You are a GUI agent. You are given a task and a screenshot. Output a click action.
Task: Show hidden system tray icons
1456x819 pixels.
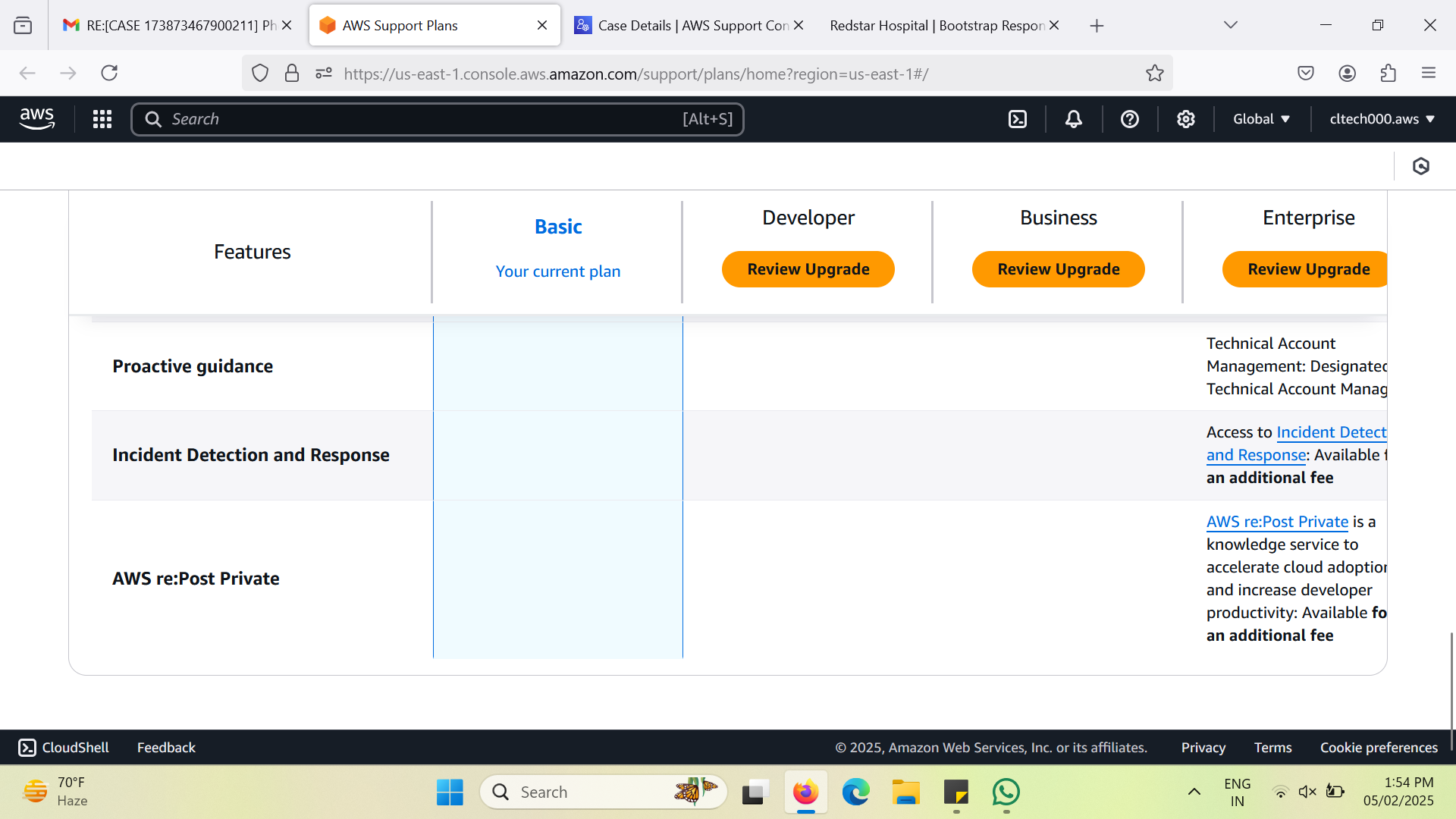[x=1194, y=792]
